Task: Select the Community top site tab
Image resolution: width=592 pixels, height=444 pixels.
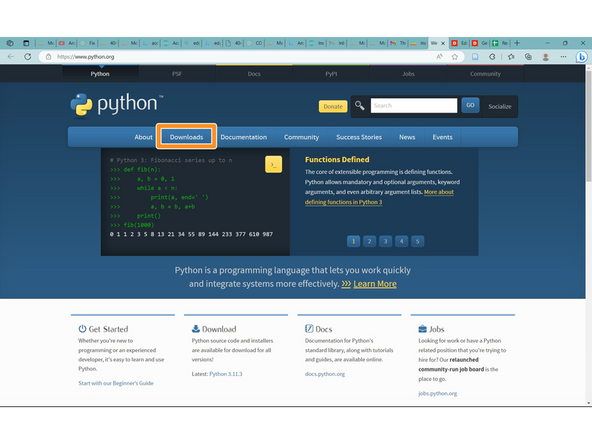Action: coord(485,74)
